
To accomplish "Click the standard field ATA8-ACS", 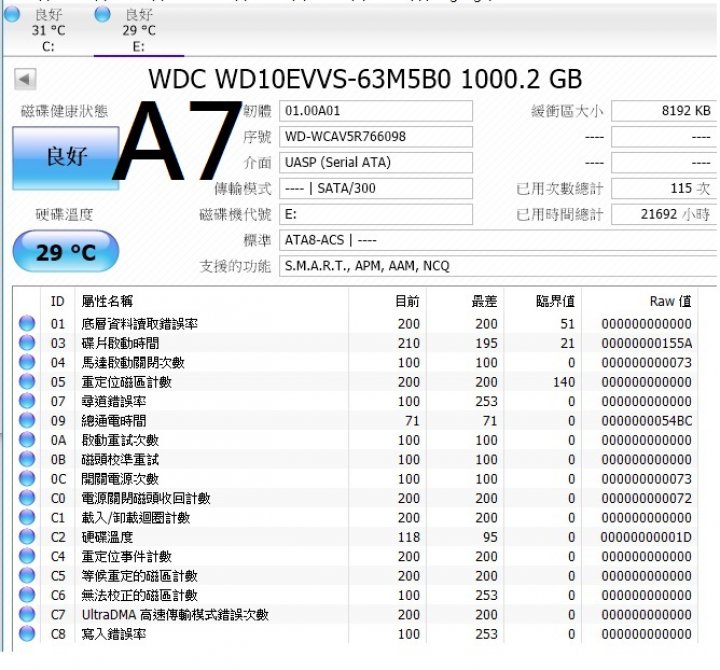I will tap(498, 240).
